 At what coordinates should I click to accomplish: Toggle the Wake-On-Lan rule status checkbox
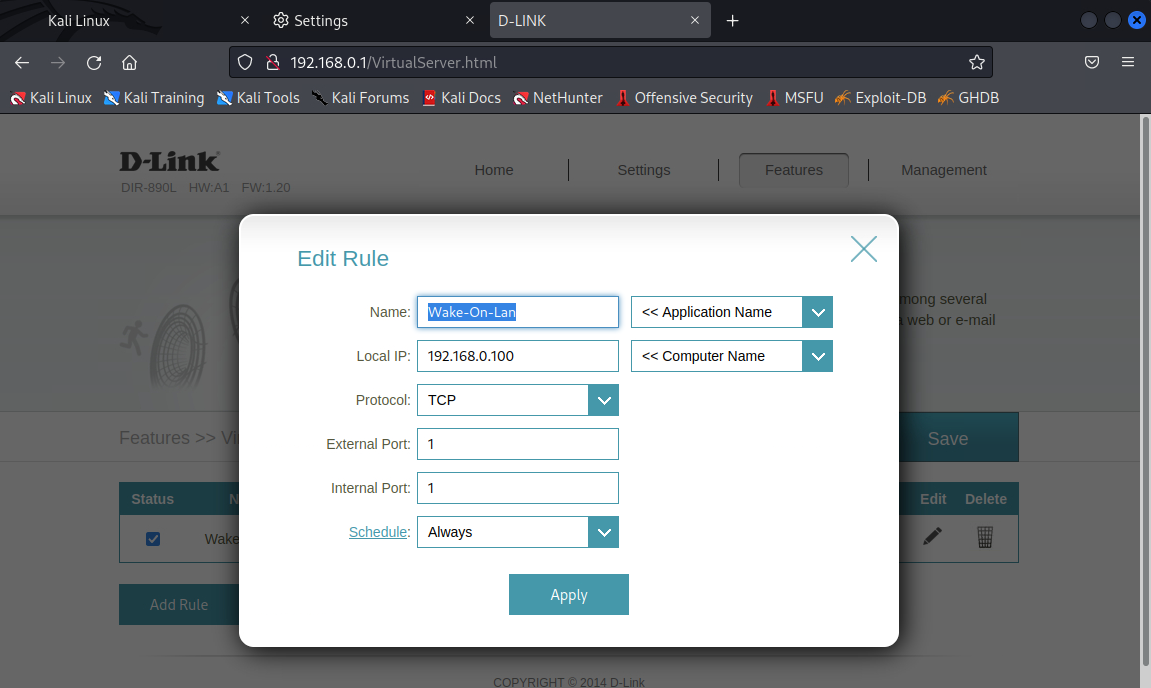(x=153, y=539)
